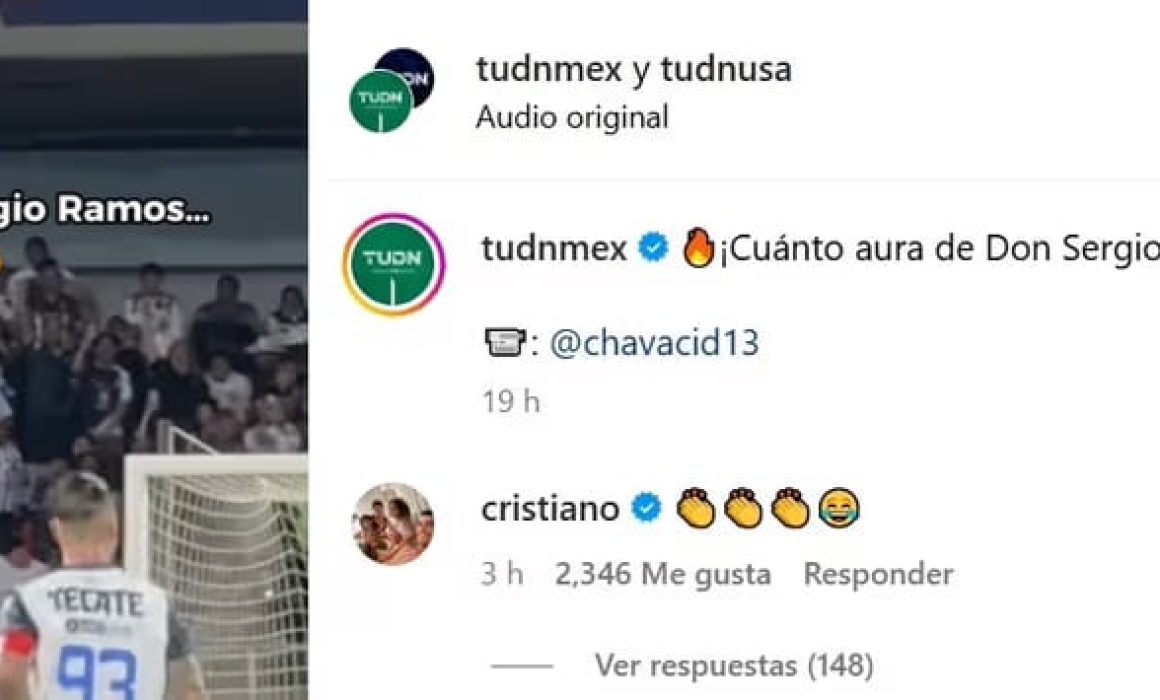The width and height of the screenshot is (1160, 700).
Task: Click the first clapping hands emoji
Action: click(696, 508)
